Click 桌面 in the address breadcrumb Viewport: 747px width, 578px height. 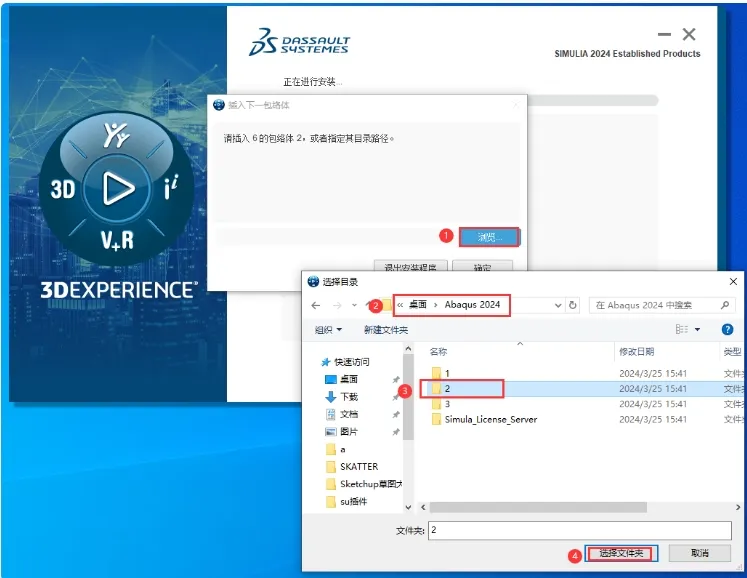click(x=418, y=304)
